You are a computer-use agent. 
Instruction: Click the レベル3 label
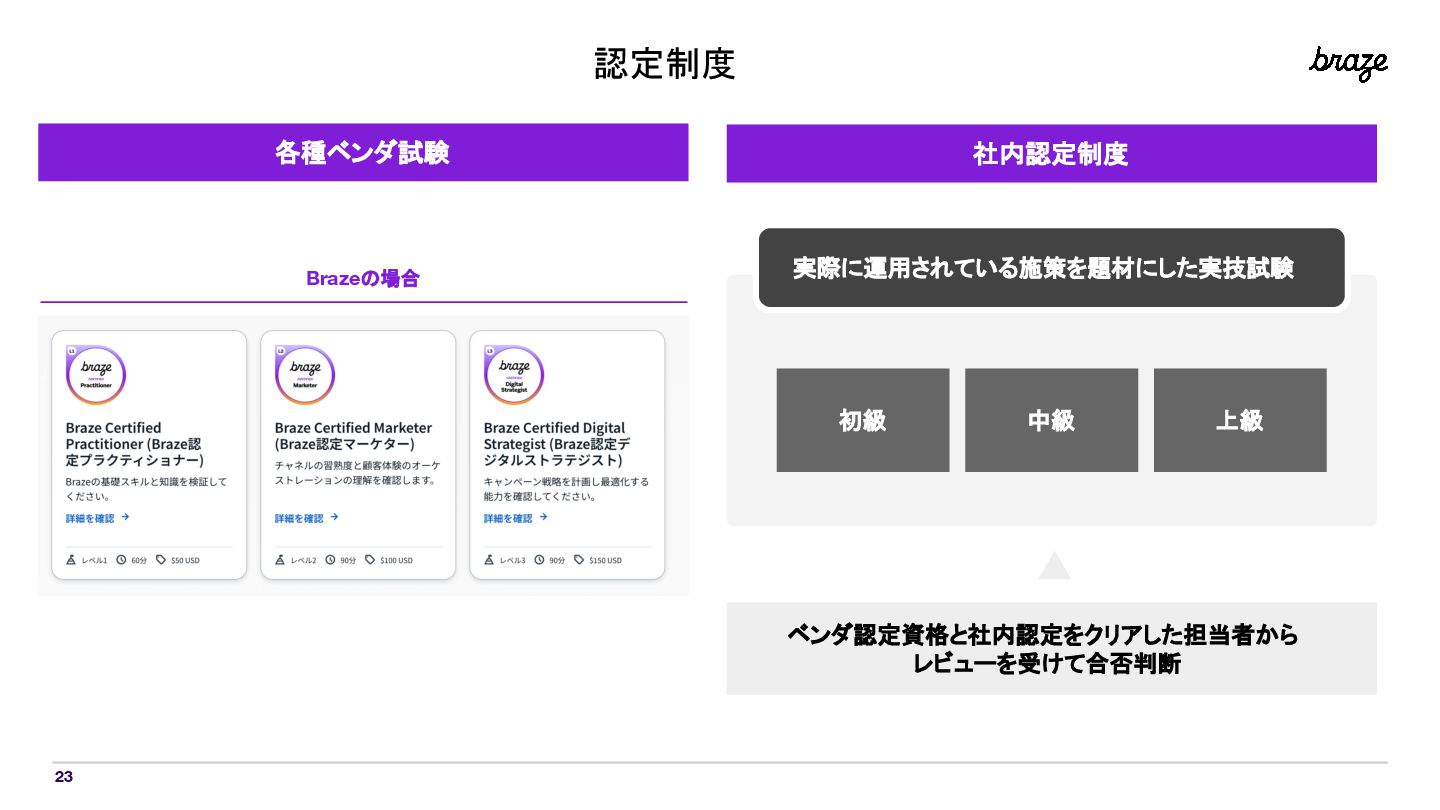pos(512,560)
